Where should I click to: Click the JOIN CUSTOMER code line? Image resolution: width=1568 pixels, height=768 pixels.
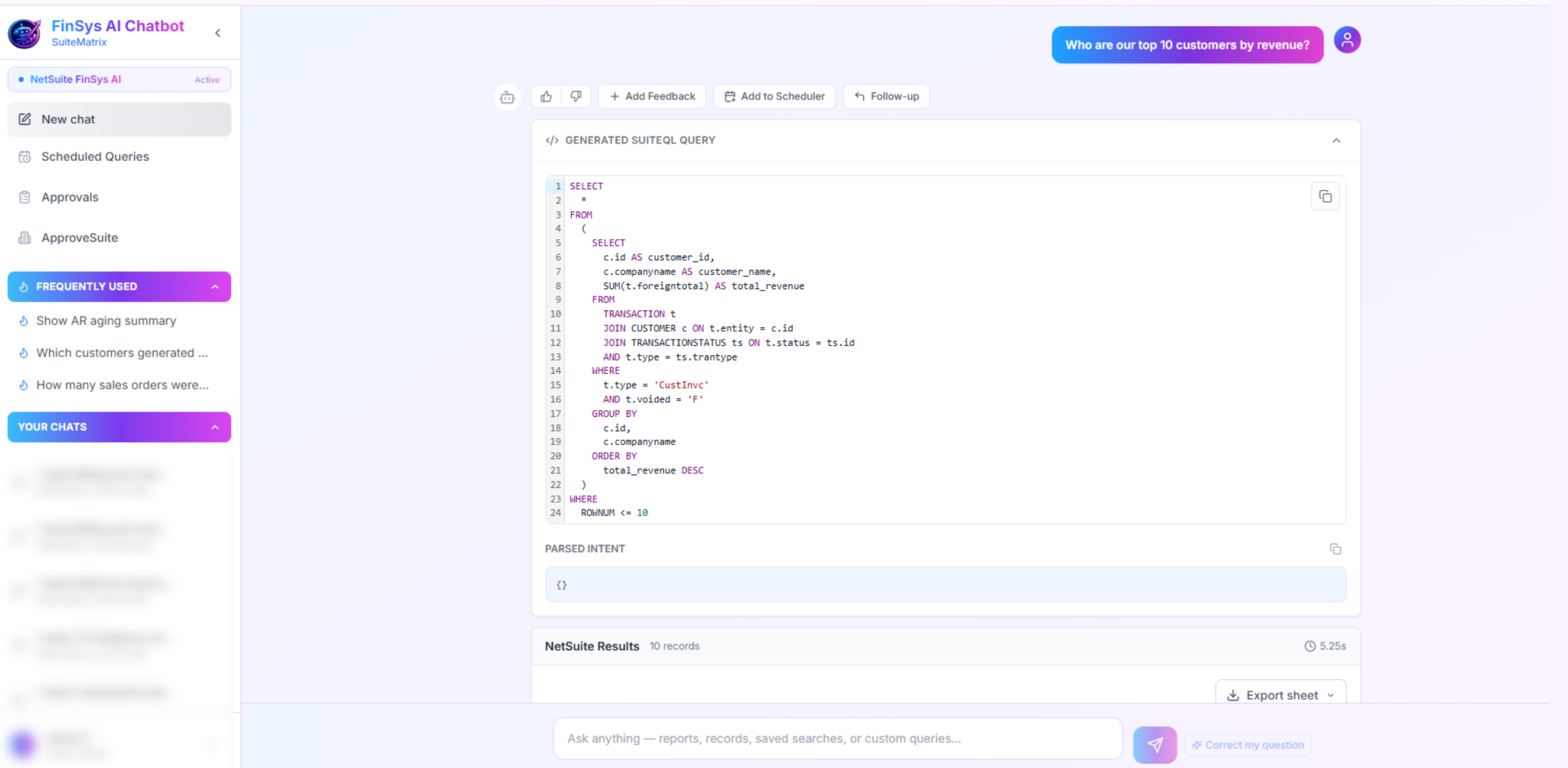[697, 329]
